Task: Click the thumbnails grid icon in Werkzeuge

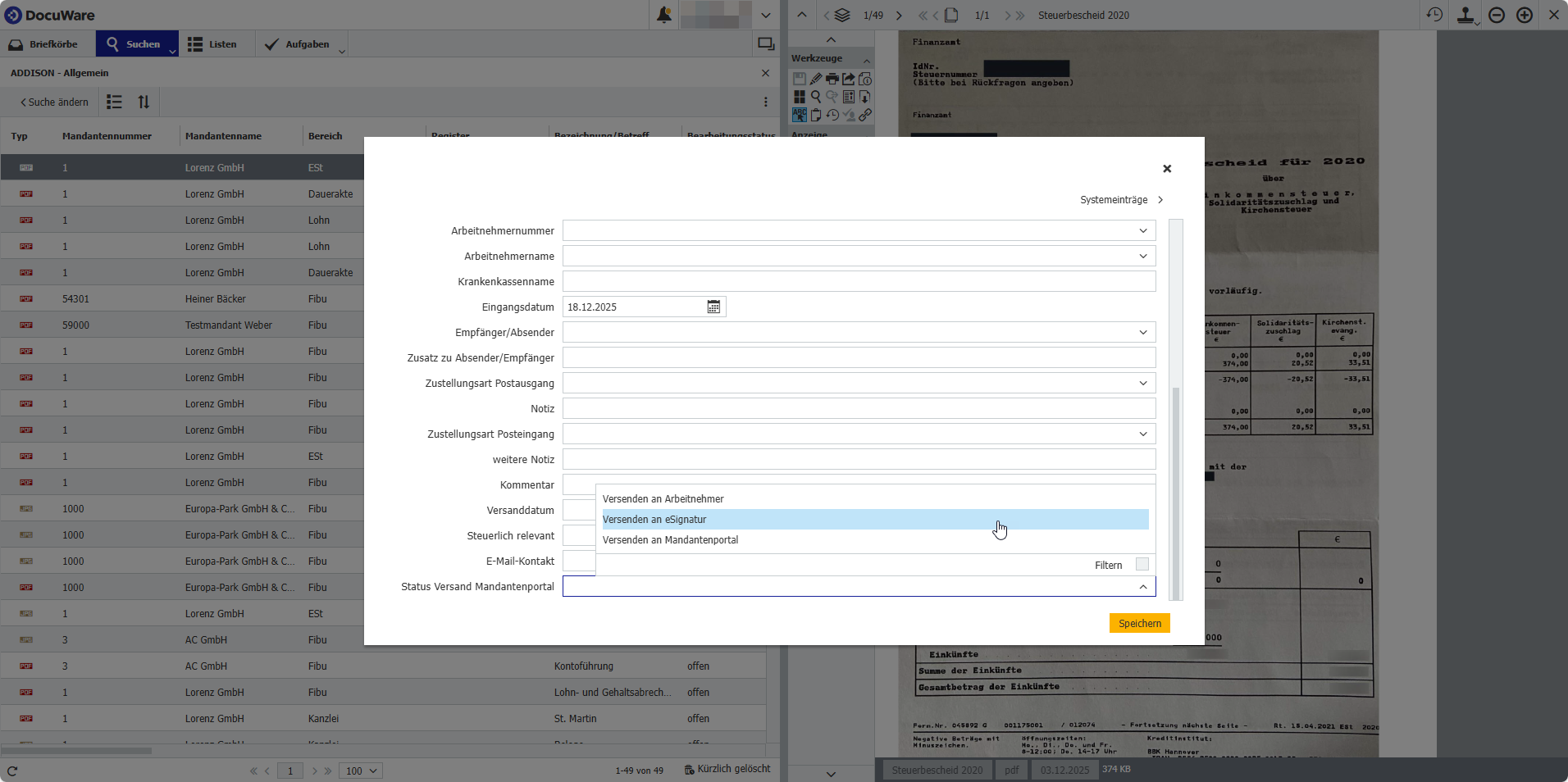Action: (800, 97)
